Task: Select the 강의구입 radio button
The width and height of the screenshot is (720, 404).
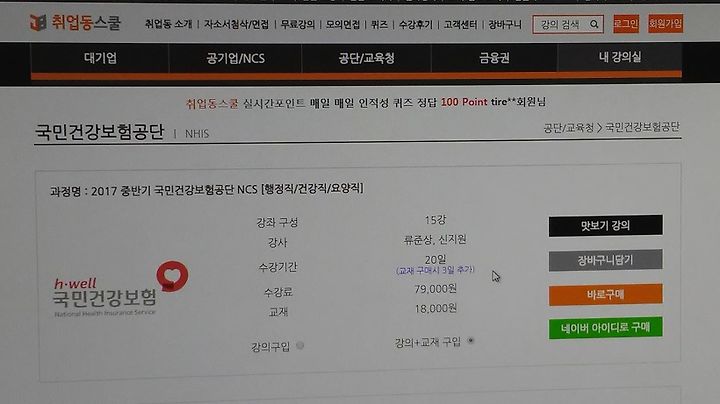Action: click(300, 345)
